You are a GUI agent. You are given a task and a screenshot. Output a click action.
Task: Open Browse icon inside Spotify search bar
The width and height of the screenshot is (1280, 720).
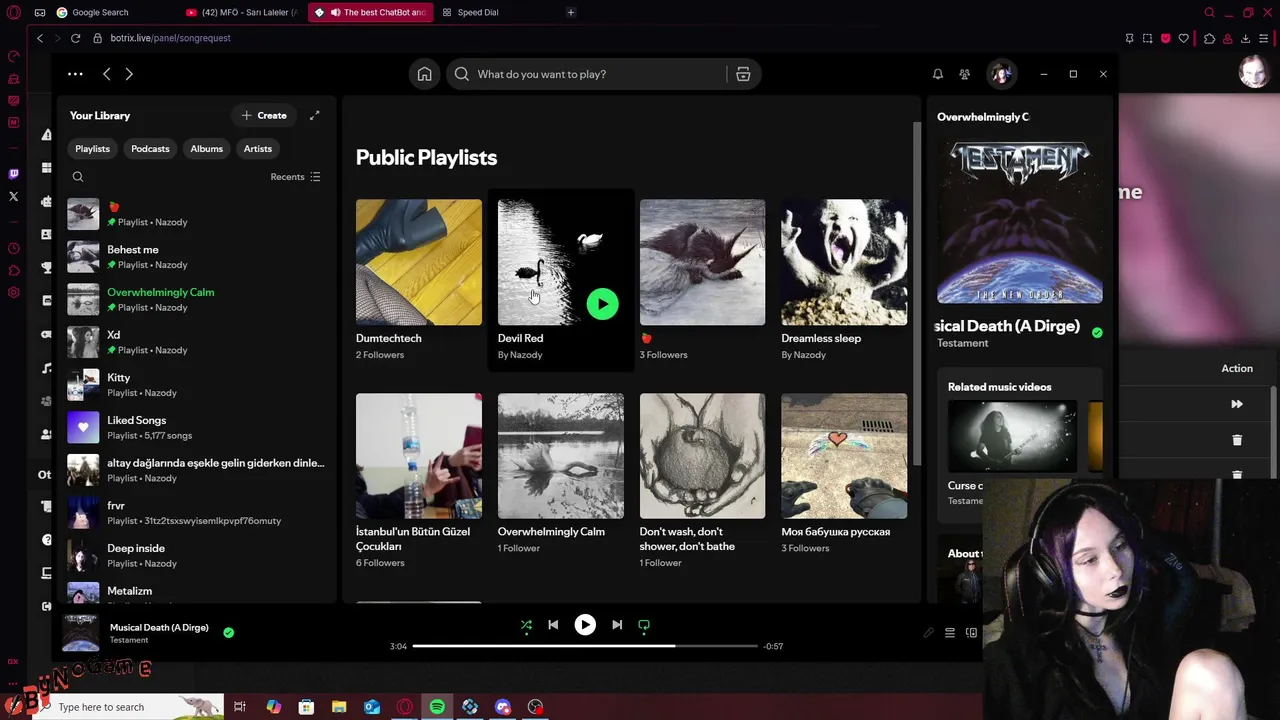743,74
